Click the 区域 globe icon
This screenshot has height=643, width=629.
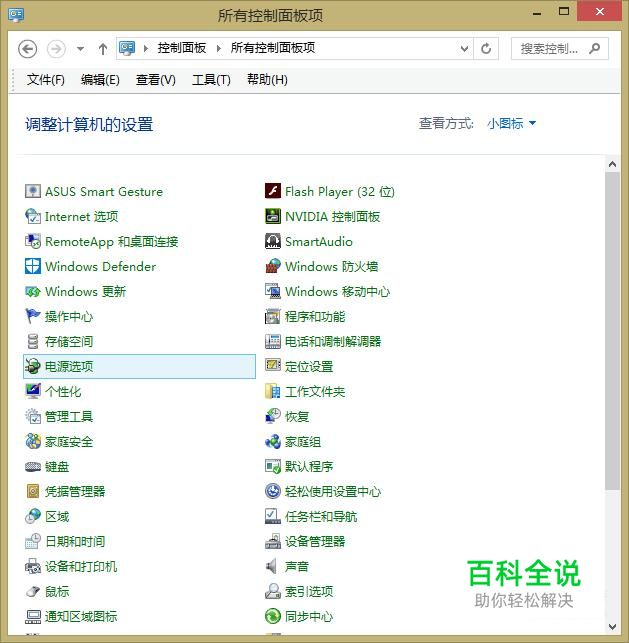click(x=33, y=516)
